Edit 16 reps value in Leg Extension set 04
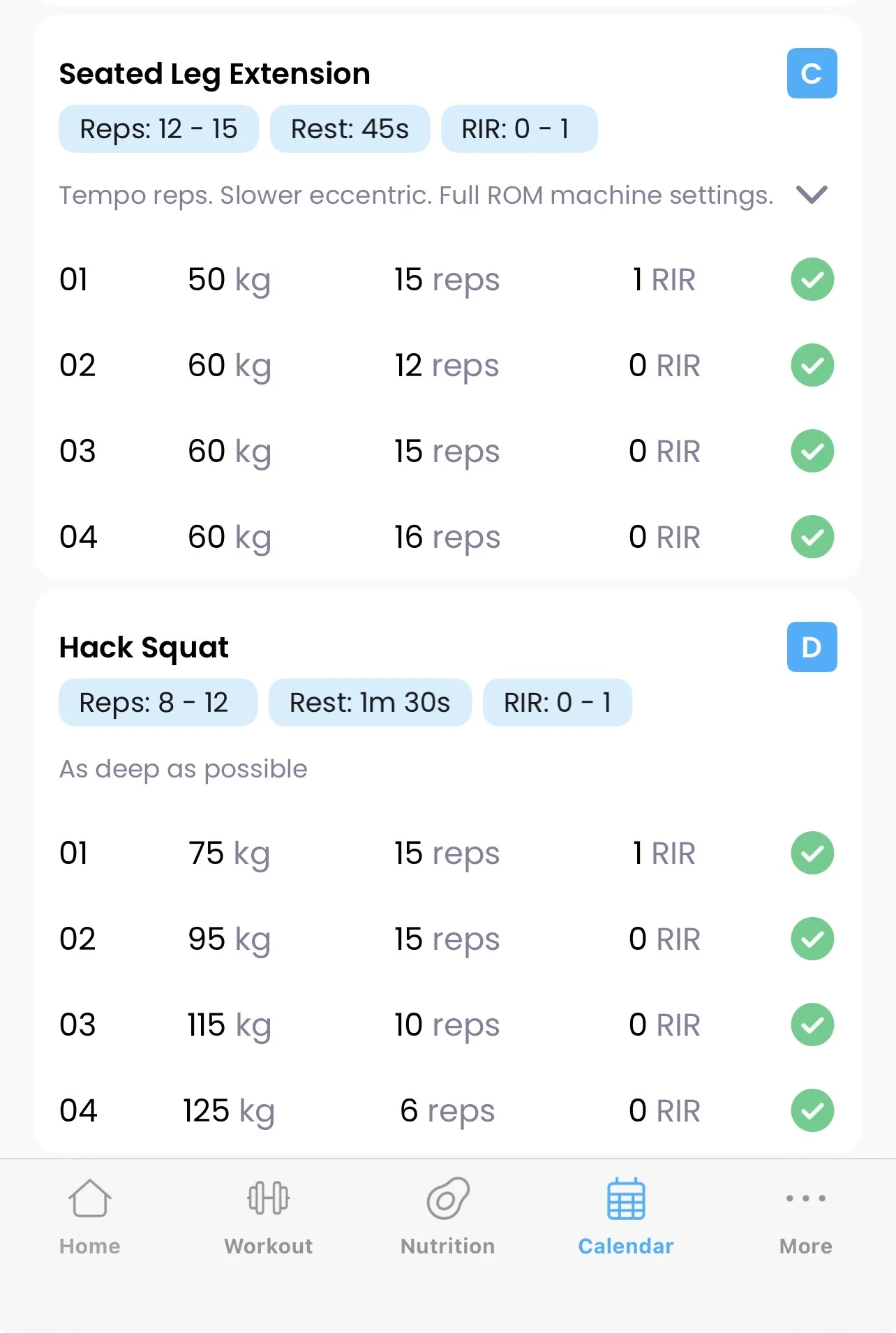This screenshot has height=1333, width=896. (x=447, y=537)
